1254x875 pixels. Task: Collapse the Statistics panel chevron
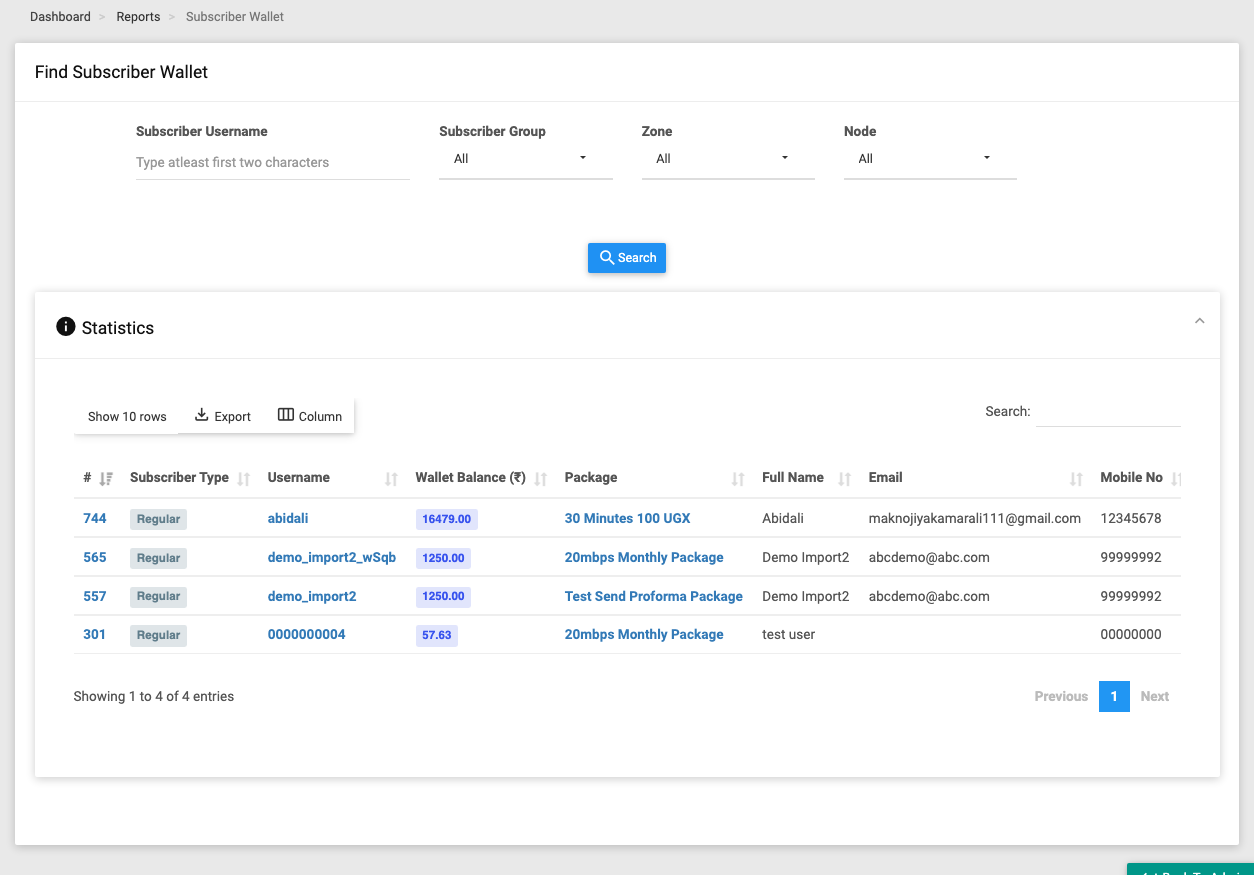pyautogui.click(x=1199, y=321)
